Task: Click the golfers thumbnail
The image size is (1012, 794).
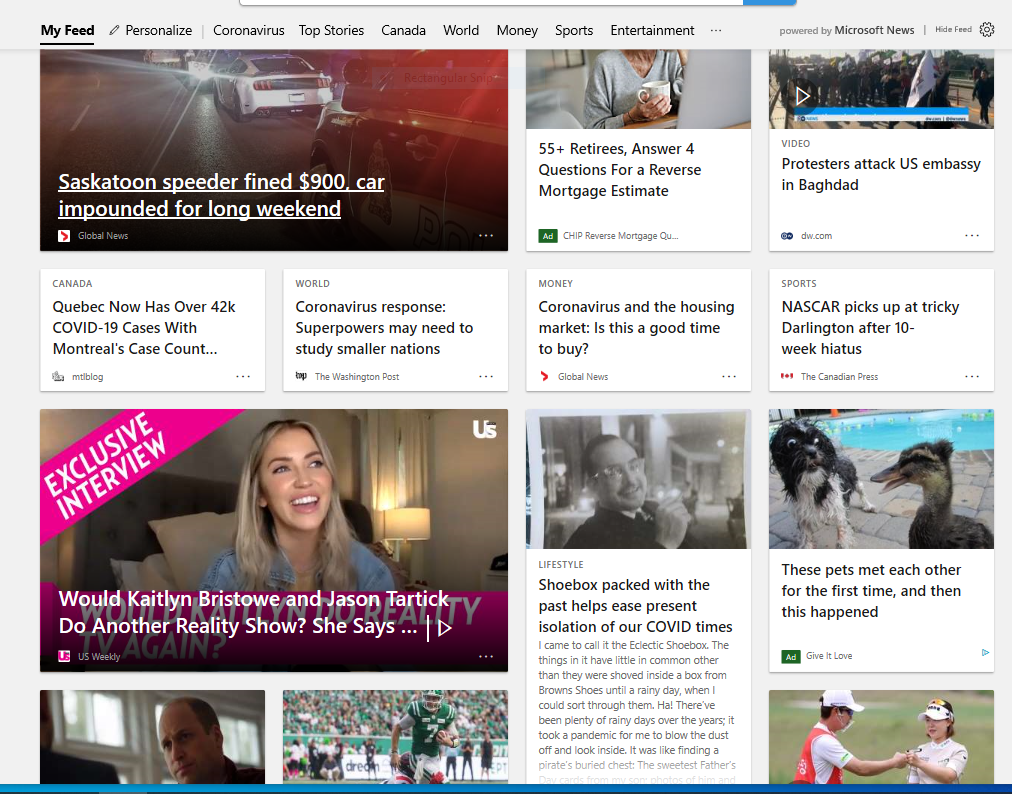Action: tap(881, 737)
